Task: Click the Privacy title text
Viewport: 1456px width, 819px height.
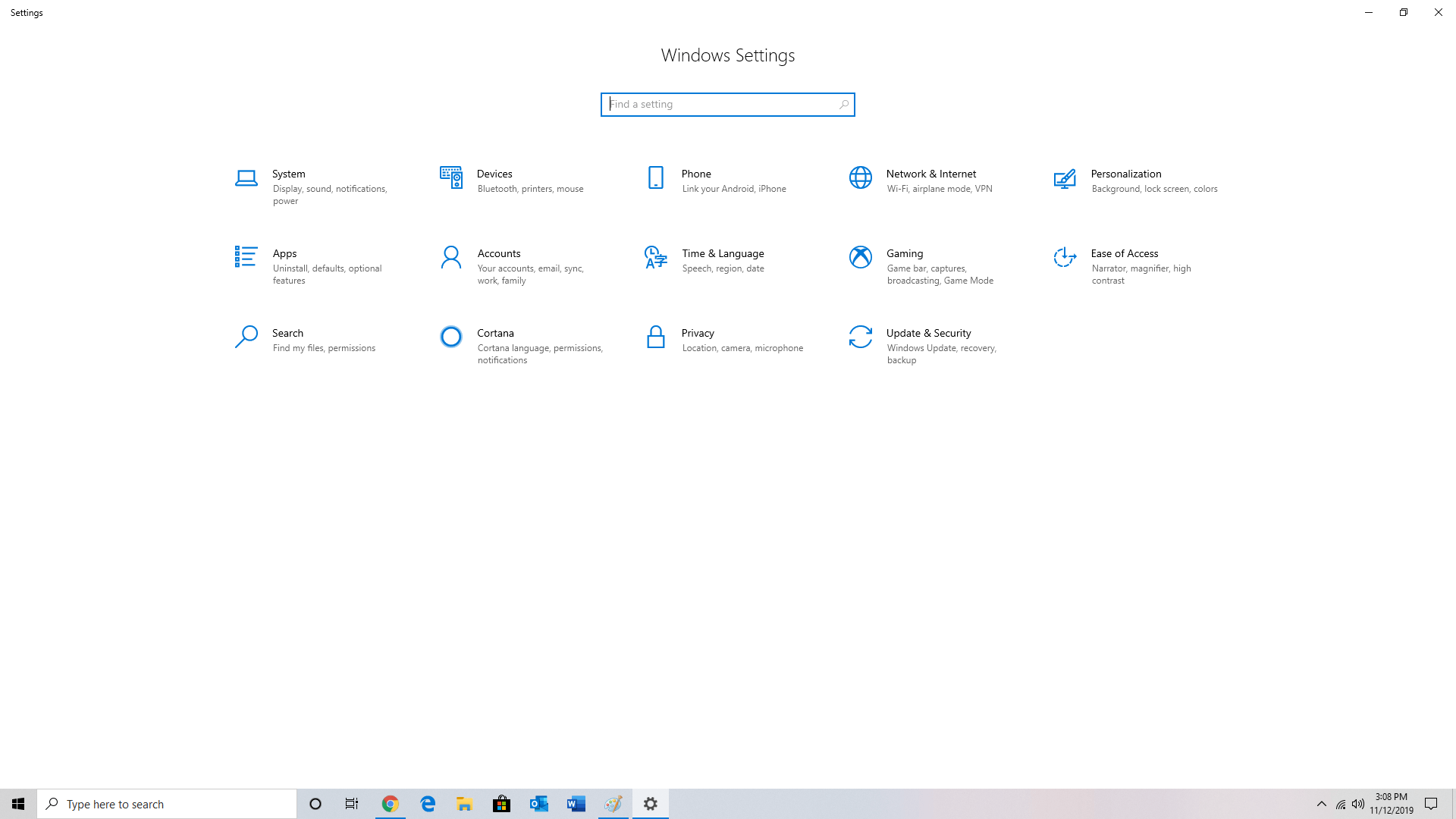Action: point(698,333)
